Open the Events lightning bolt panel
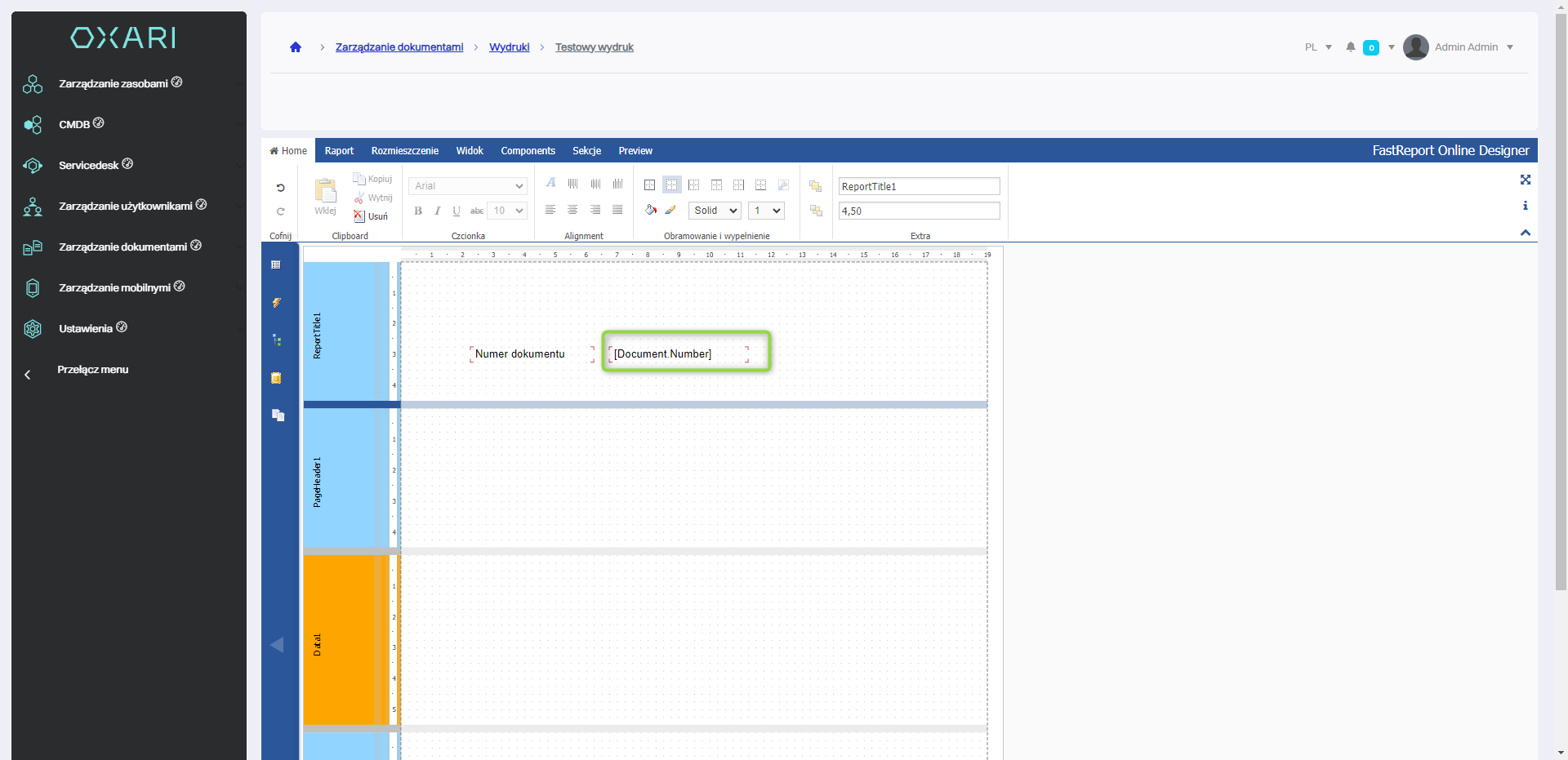Image resolution: width=1568 pixels, height=760 pixels. [277, 303]
